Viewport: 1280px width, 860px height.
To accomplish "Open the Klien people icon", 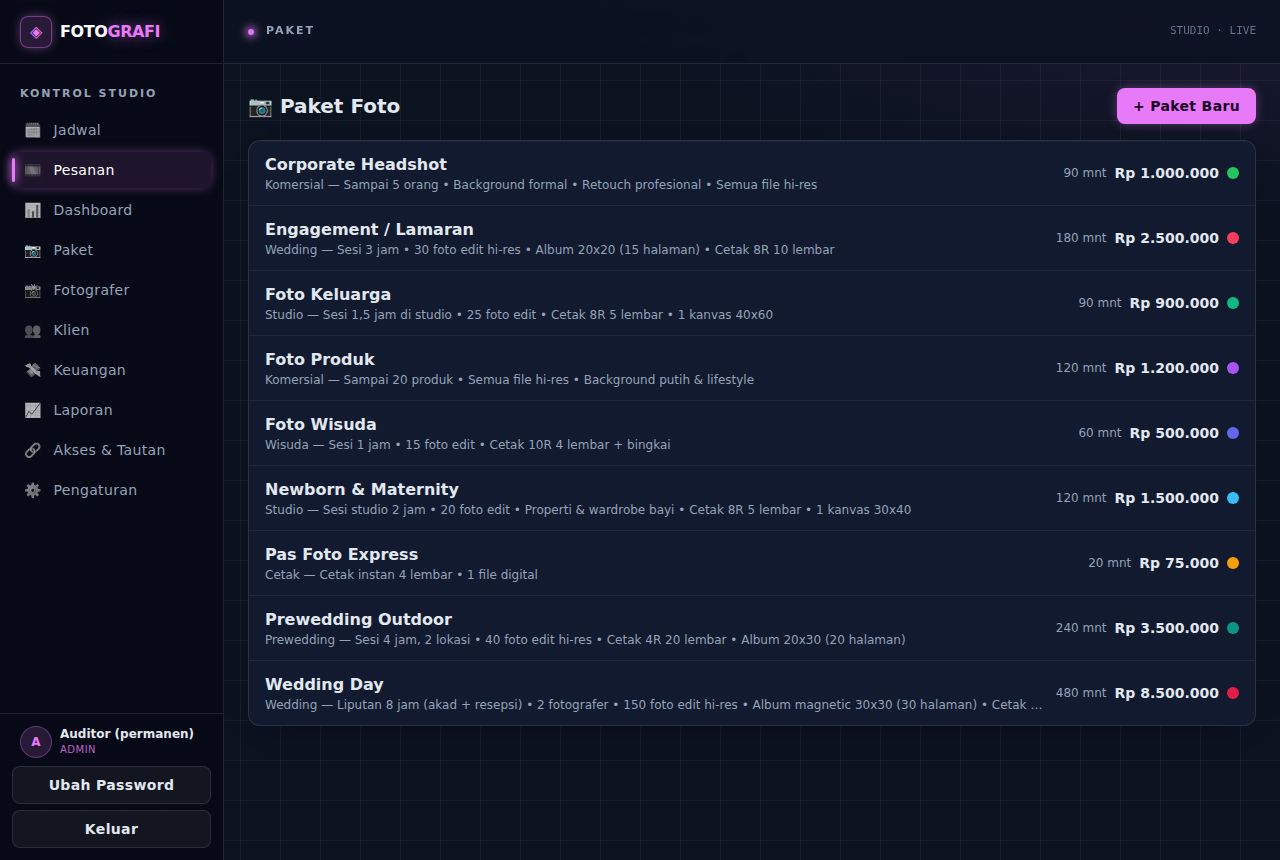I will pos(33,330).
